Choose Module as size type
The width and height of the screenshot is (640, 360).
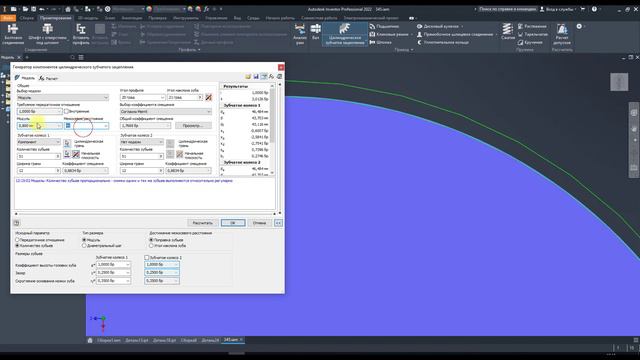click(84, 240)
